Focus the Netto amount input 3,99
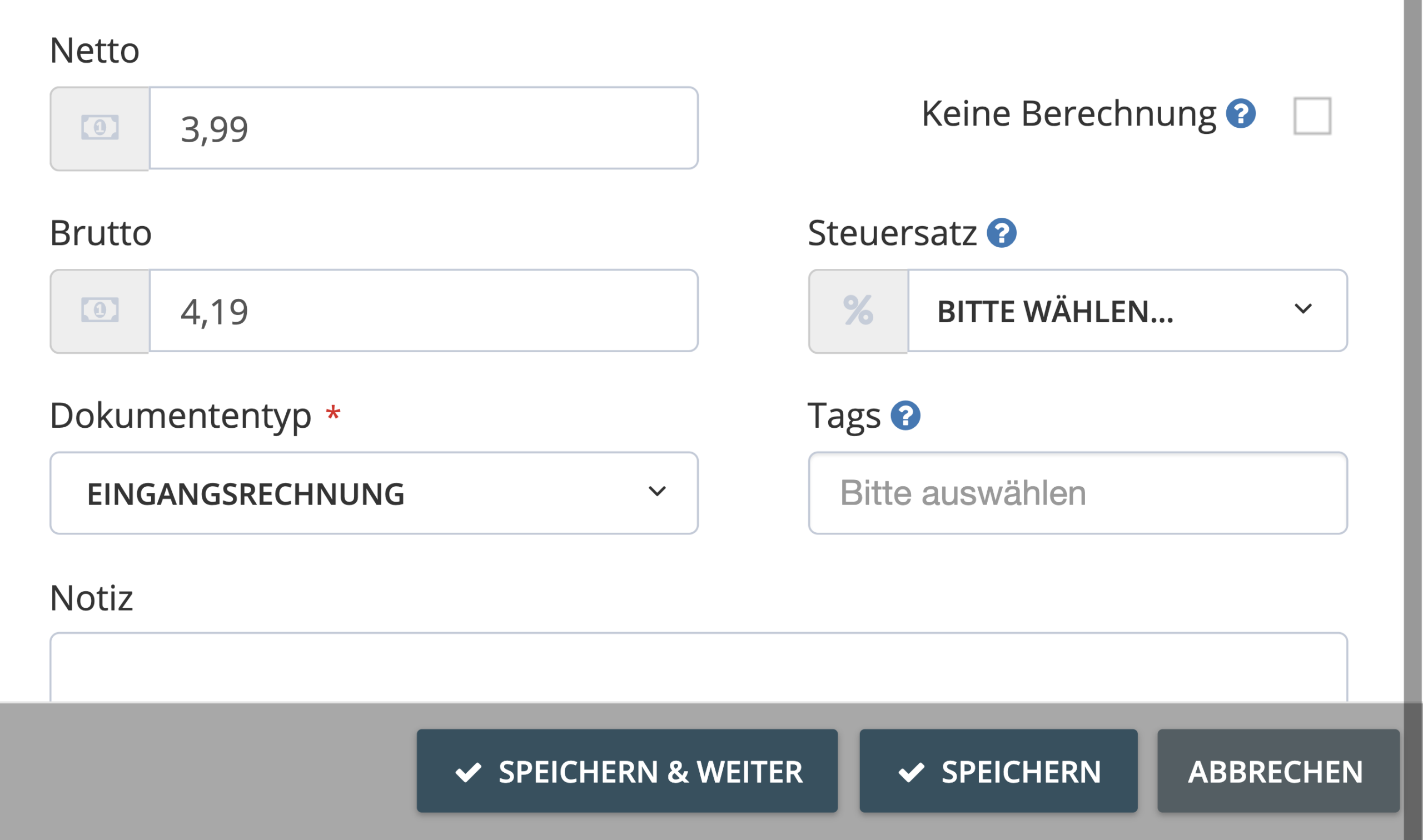Image resolution: width=1423 pixels, height=840 pixels. 424,128
